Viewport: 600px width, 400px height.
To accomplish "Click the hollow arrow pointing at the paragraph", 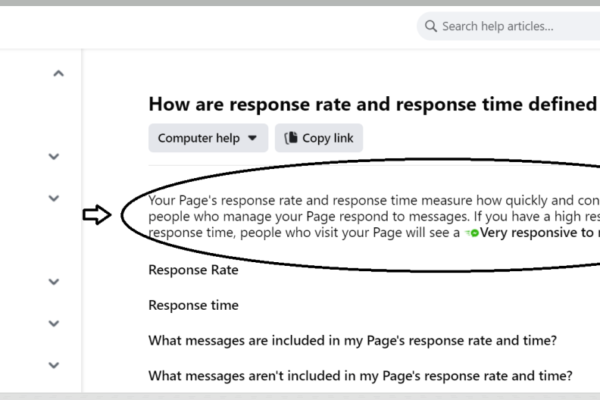I will [x=97, y=214].
